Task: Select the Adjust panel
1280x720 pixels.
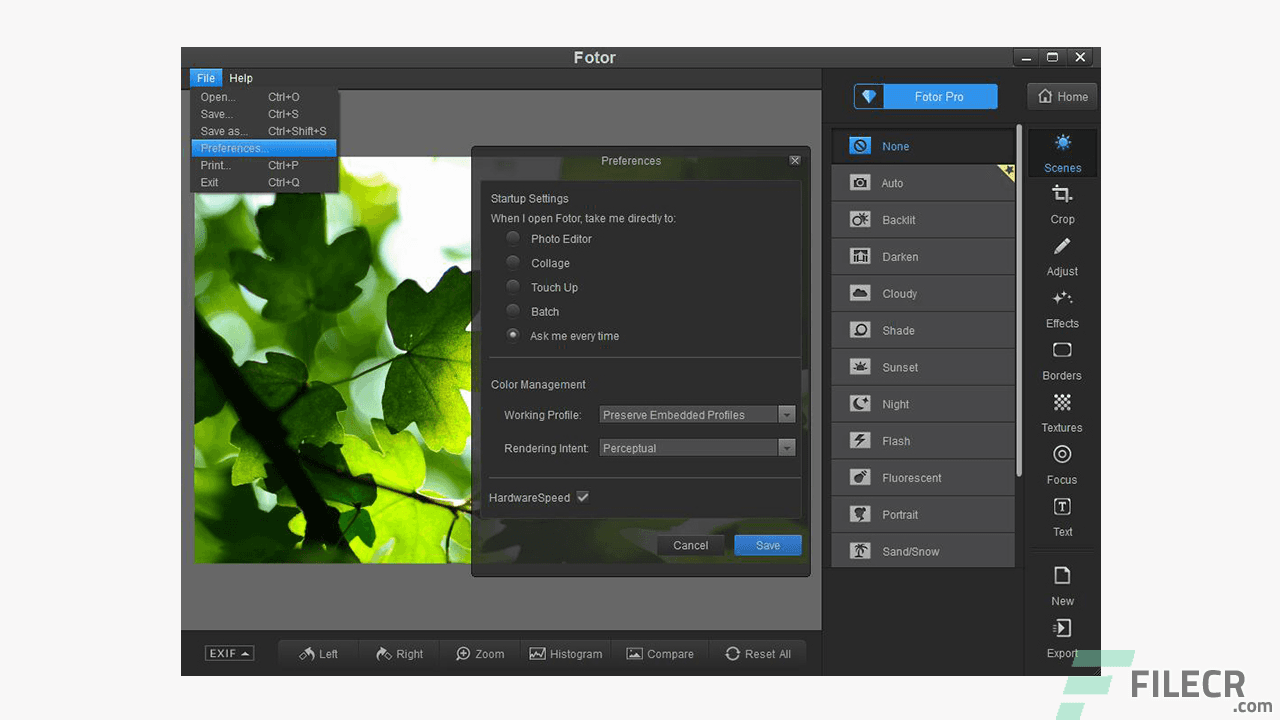Action: pyautogui.click(x=1062, y=256)
